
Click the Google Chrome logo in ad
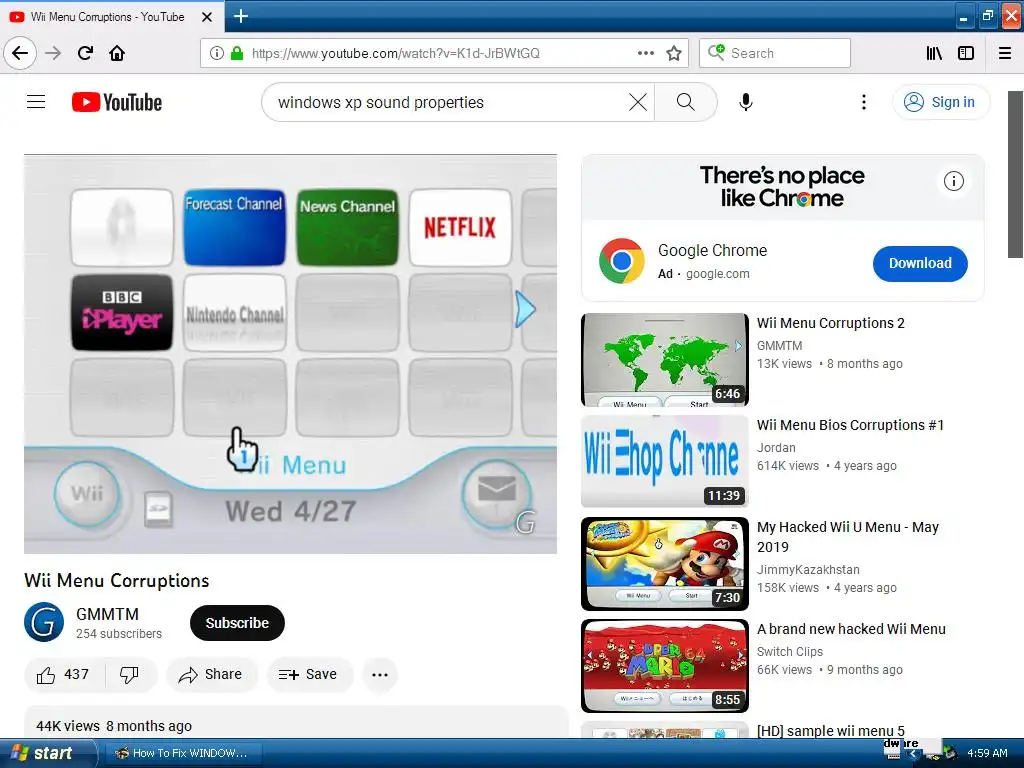click(x=622, y=261)
